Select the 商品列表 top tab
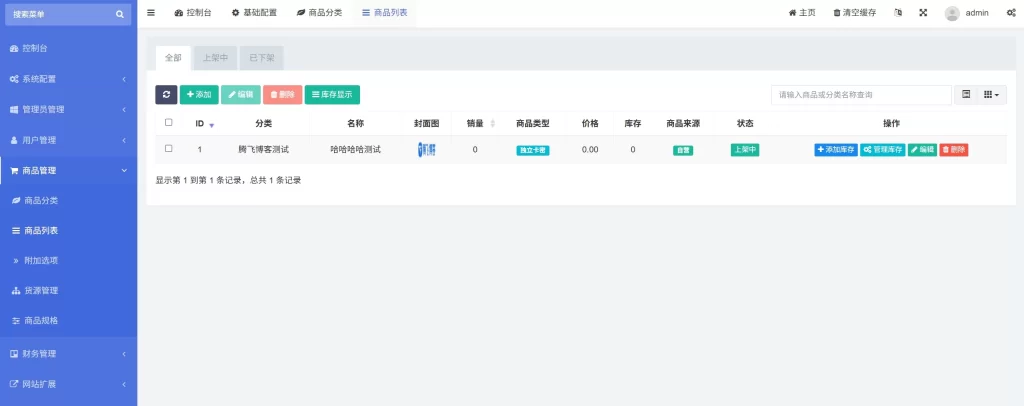 (x=385, y=12)
